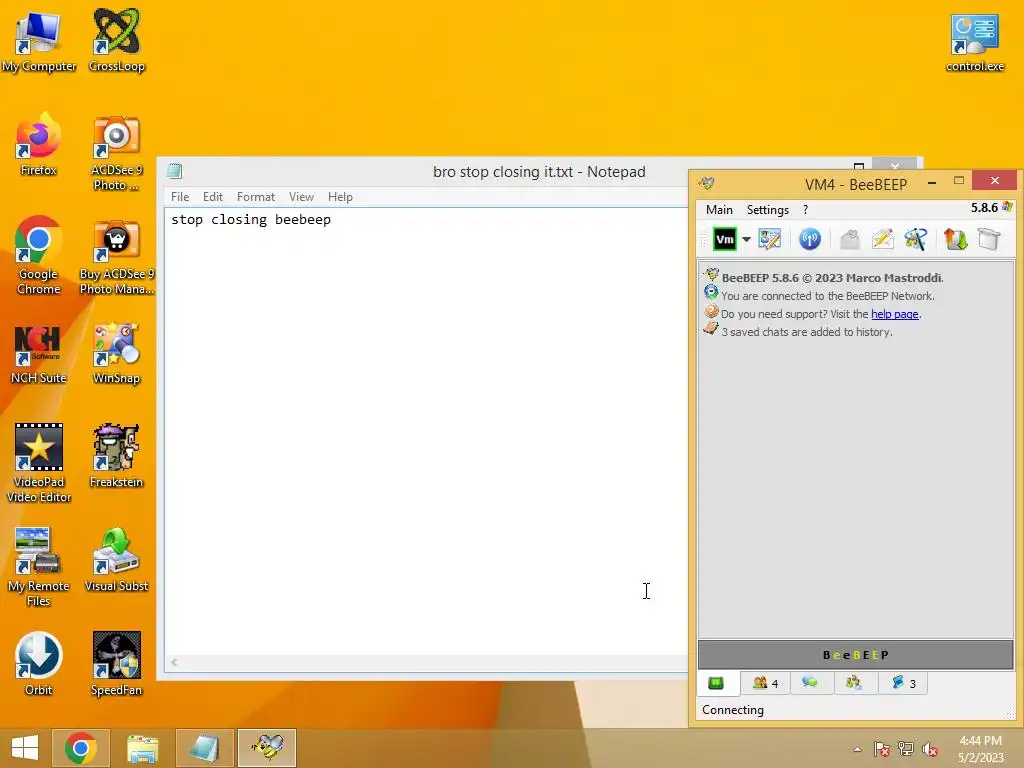Select the ACDSee 9 Photo desktop icon
Screen dimensions: 1024x768
pyautogui.click(x=116, y=153)
